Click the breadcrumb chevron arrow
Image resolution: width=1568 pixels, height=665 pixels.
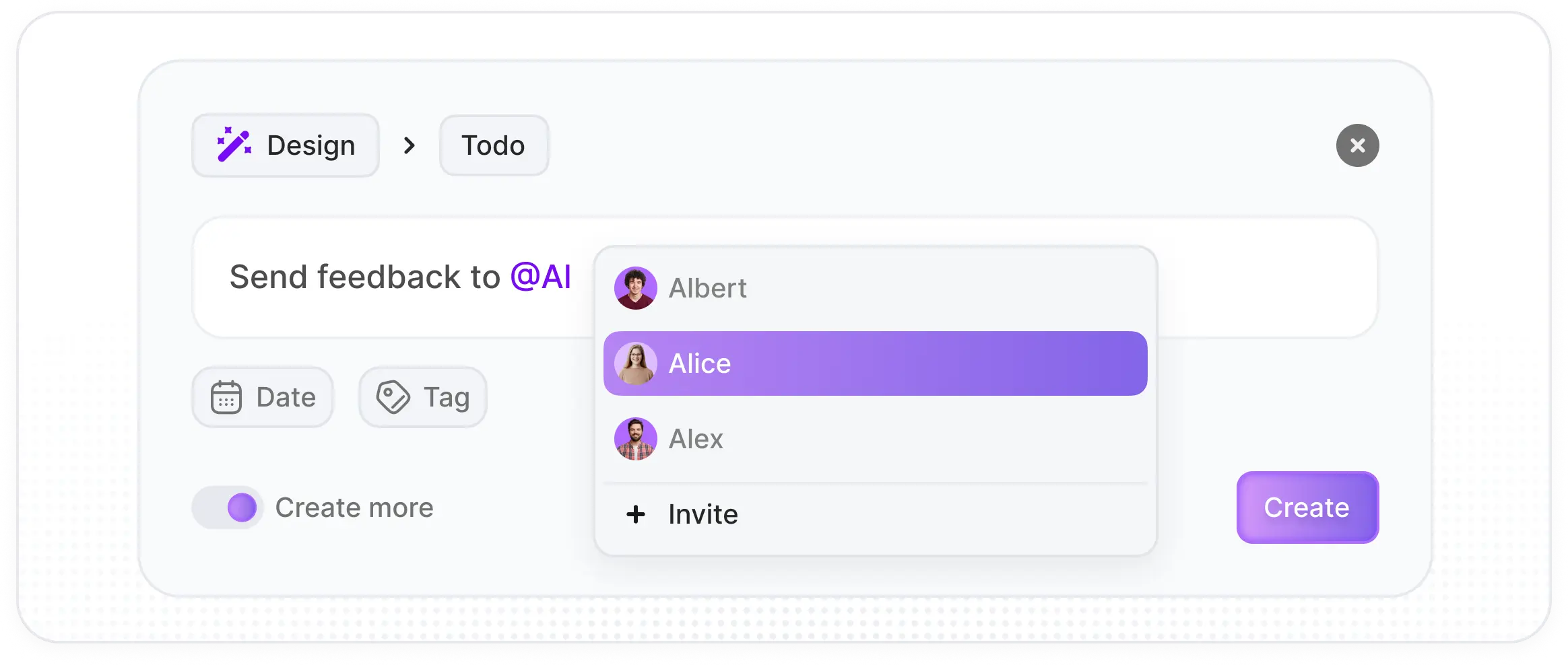pyautogui.click(x=409, y=145)
